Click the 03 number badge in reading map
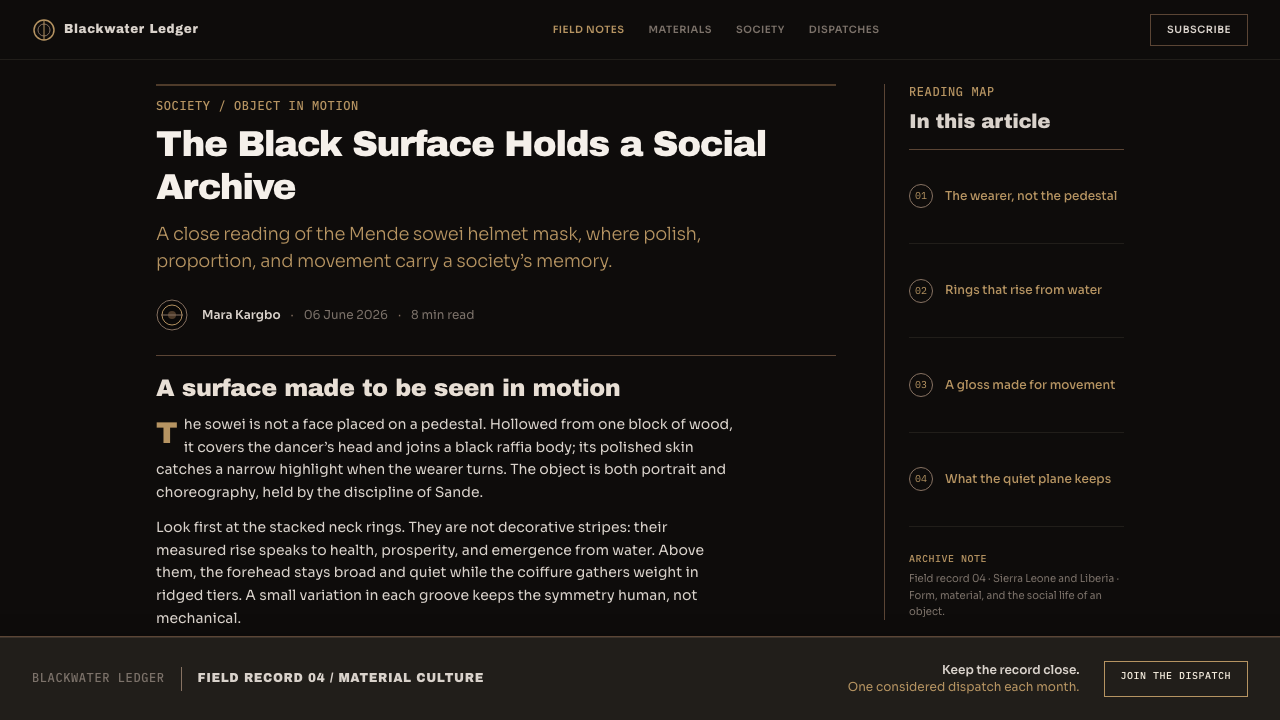Image resolution: width=1280 pixels, height=720 pixels. click(x=921, y=385)
